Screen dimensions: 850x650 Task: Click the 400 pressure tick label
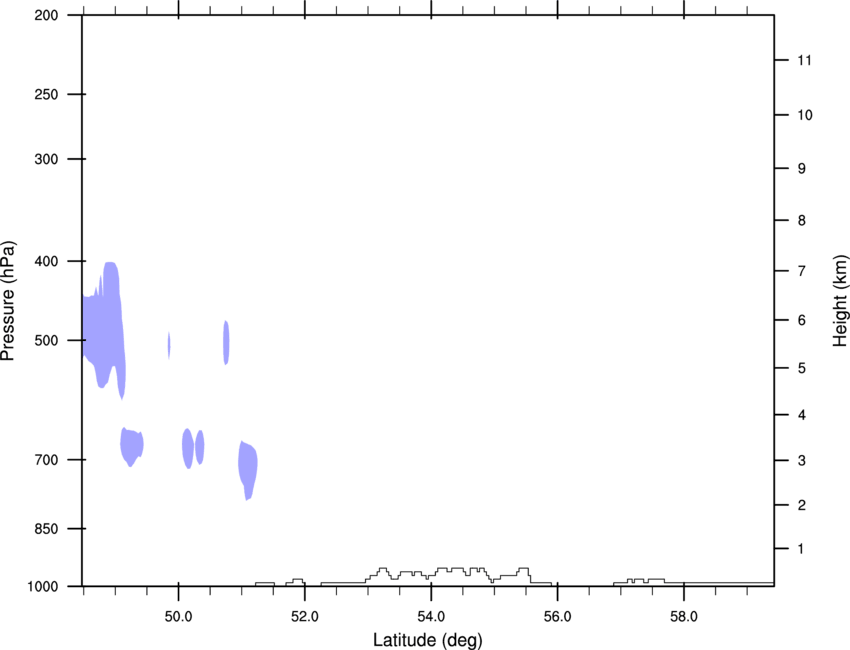point(46,261)
